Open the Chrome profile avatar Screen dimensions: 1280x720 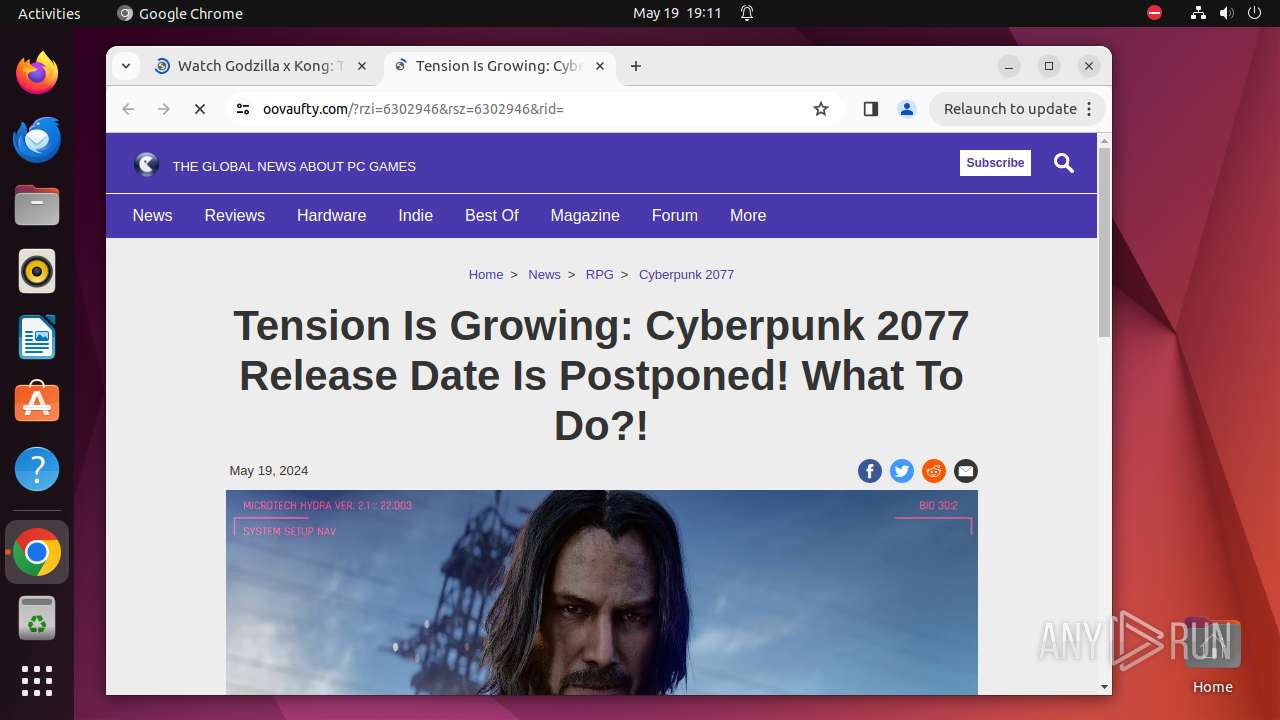[907, 109]
